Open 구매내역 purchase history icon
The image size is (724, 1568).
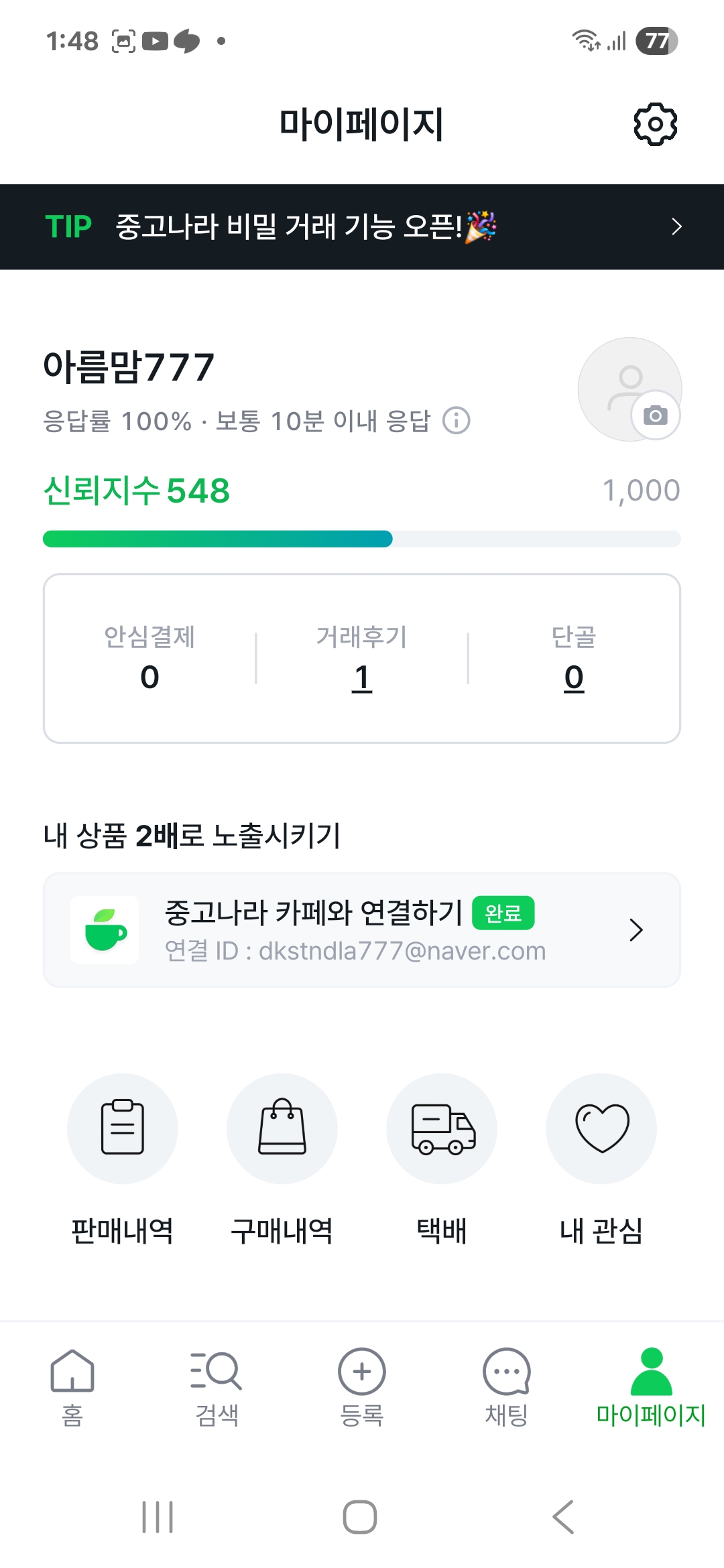pos(282,1128)
